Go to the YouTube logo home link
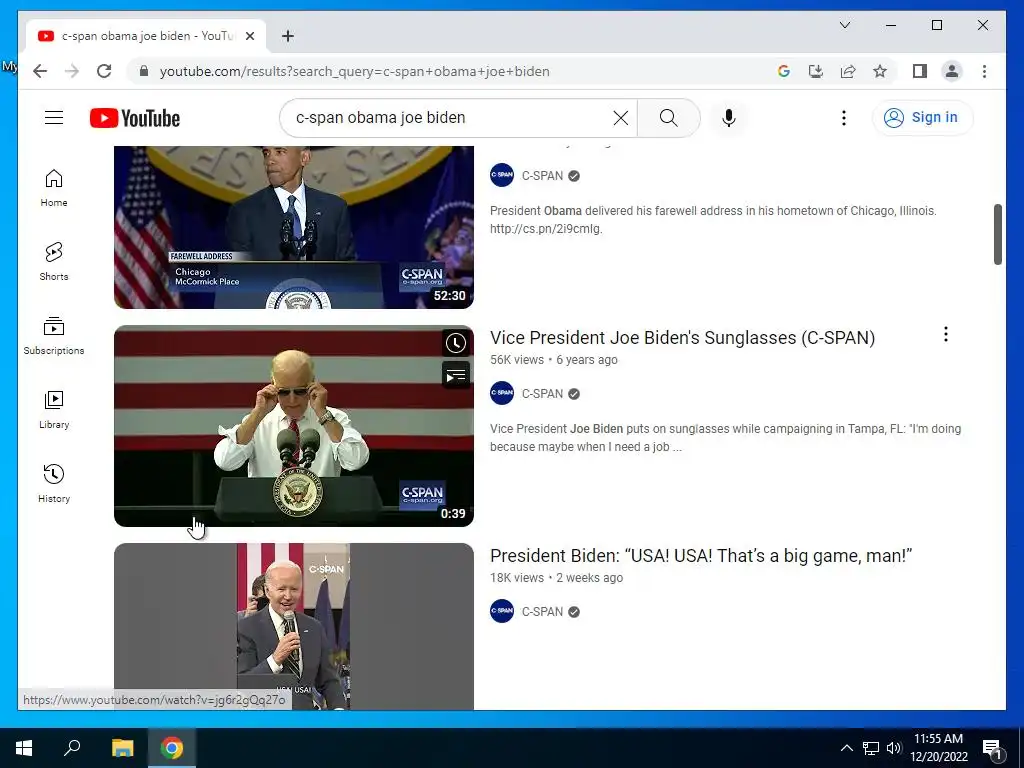 pos(135,118)
